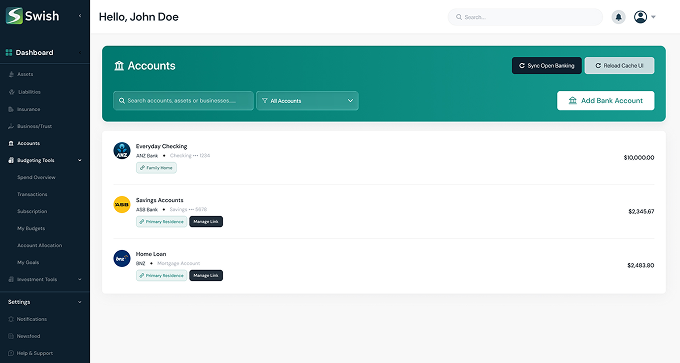
Task: Open Business/Trust in the sidebar
Action: (x=34, y=126)
